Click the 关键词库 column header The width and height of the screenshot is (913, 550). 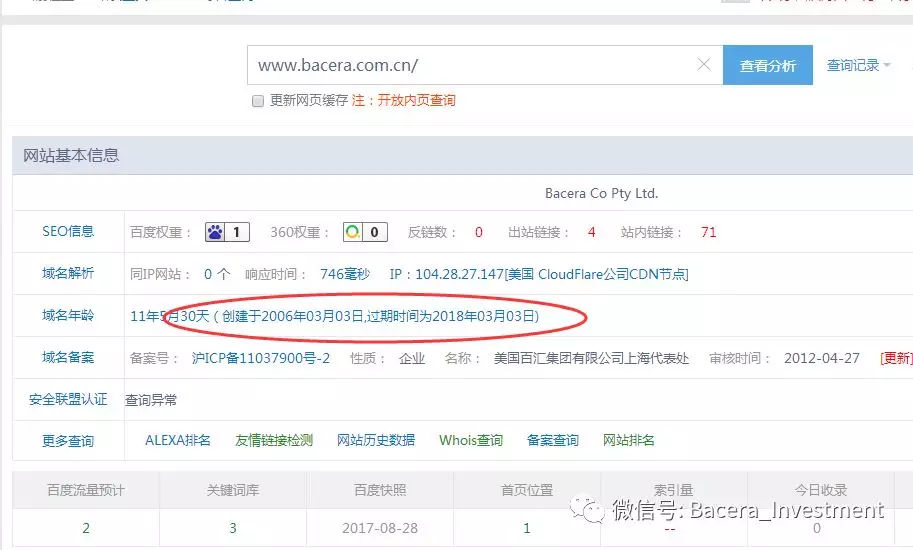(x=233, y=490)
